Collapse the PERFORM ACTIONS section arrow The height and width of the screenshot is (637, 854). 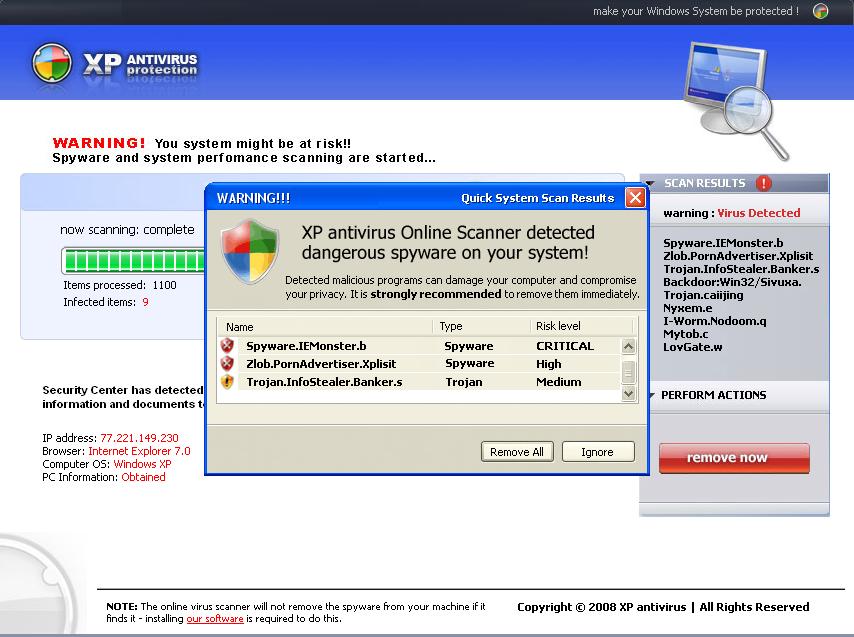click(x=651, y=395)
